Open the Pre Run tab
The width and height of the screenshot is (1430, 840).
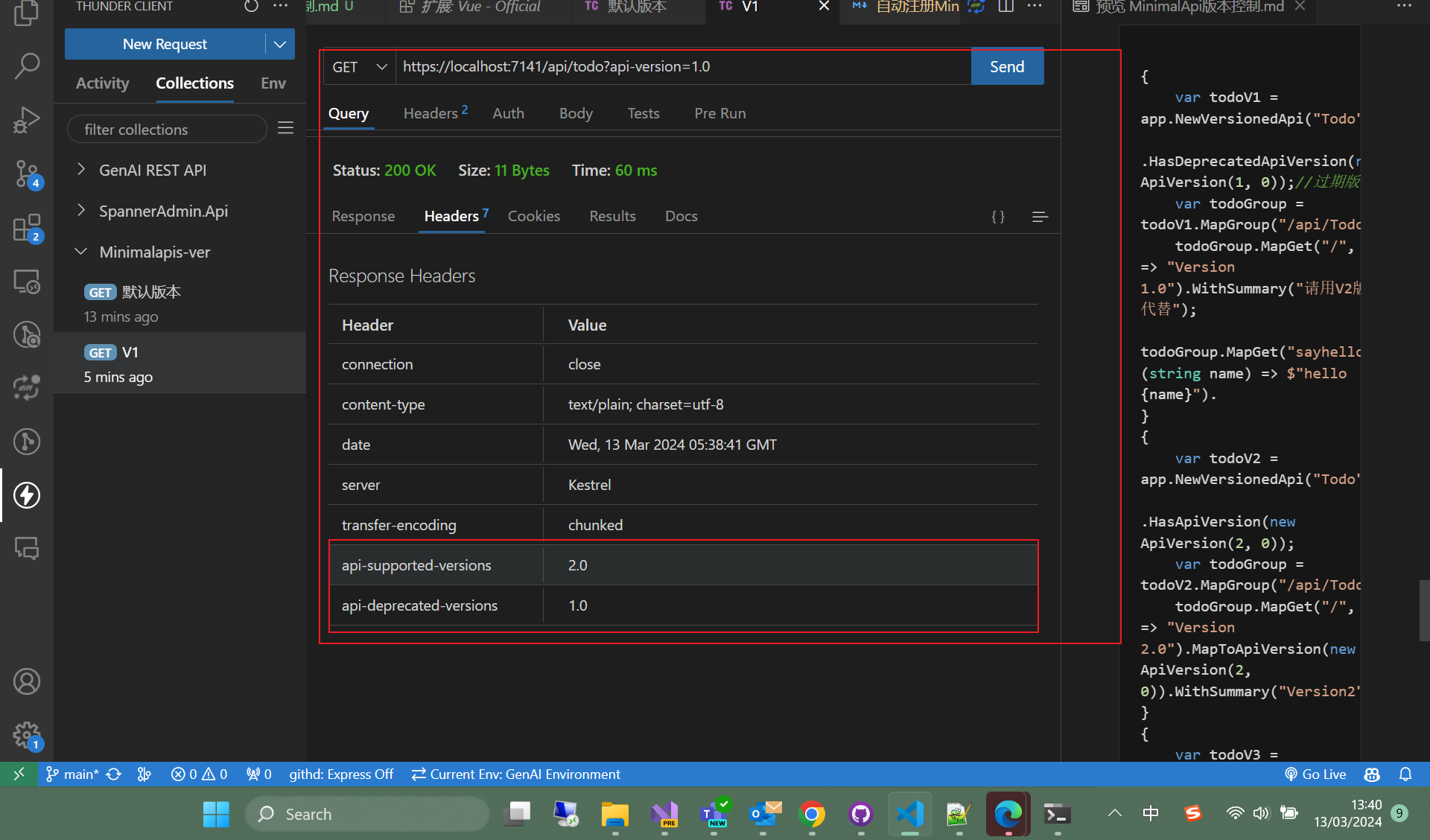pyautogui.click(x=719, y=113)
